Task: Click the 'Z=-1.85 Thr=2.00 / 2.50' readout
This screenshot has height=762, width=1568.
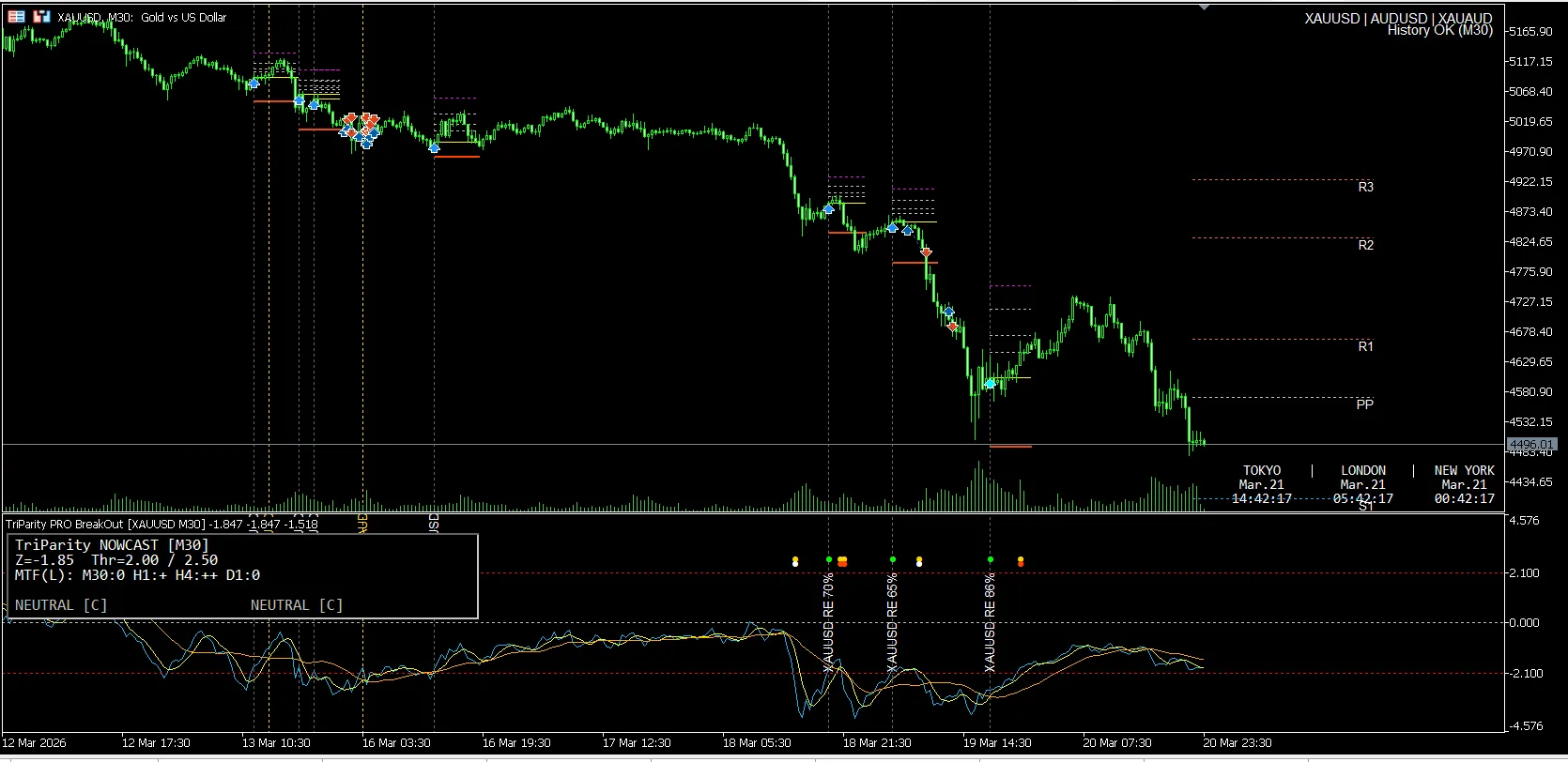Action: point(116,560)
